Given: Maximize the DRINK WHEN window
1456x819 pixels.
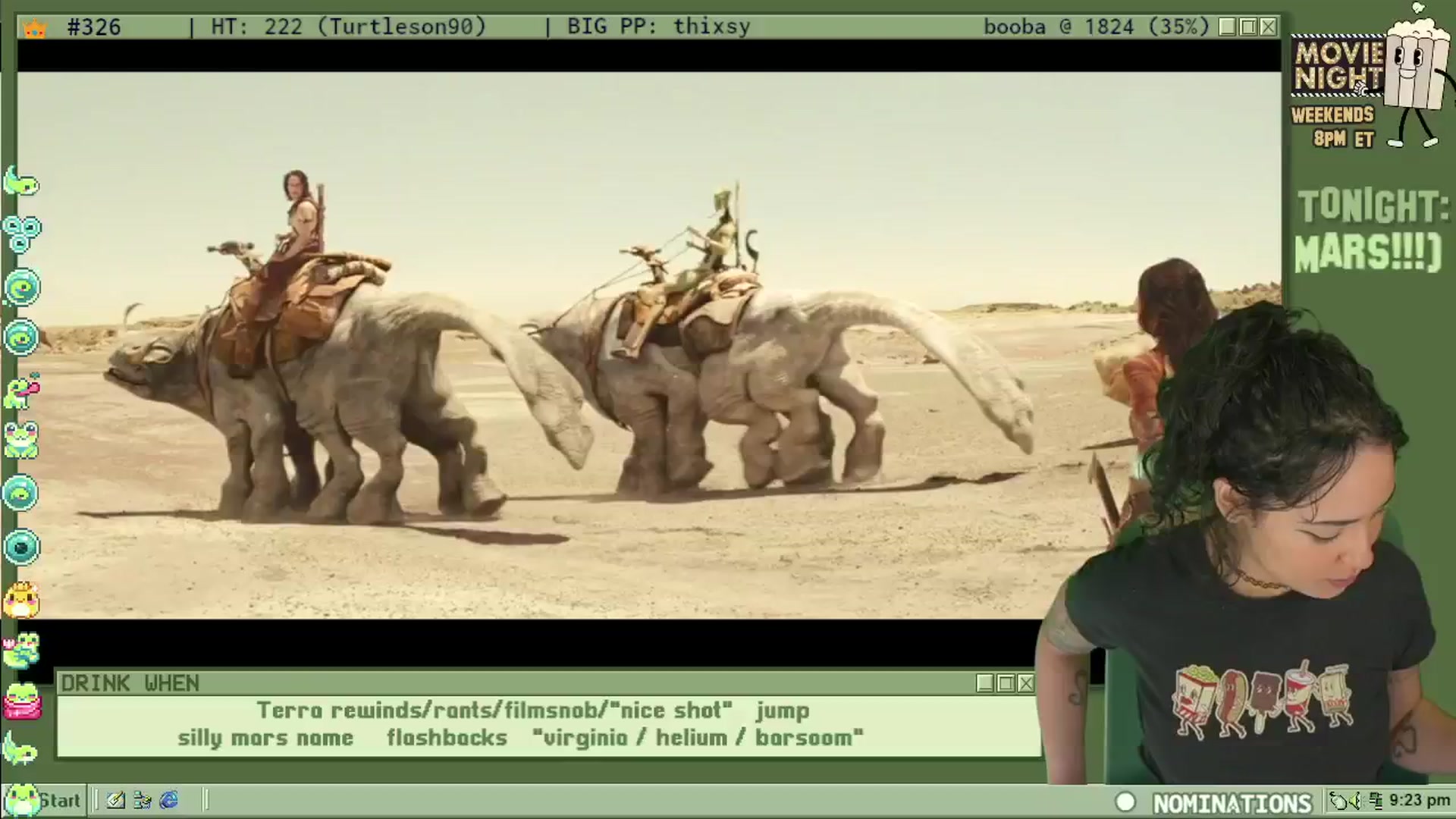Looking at the screenshot, I should (1006, 683).
